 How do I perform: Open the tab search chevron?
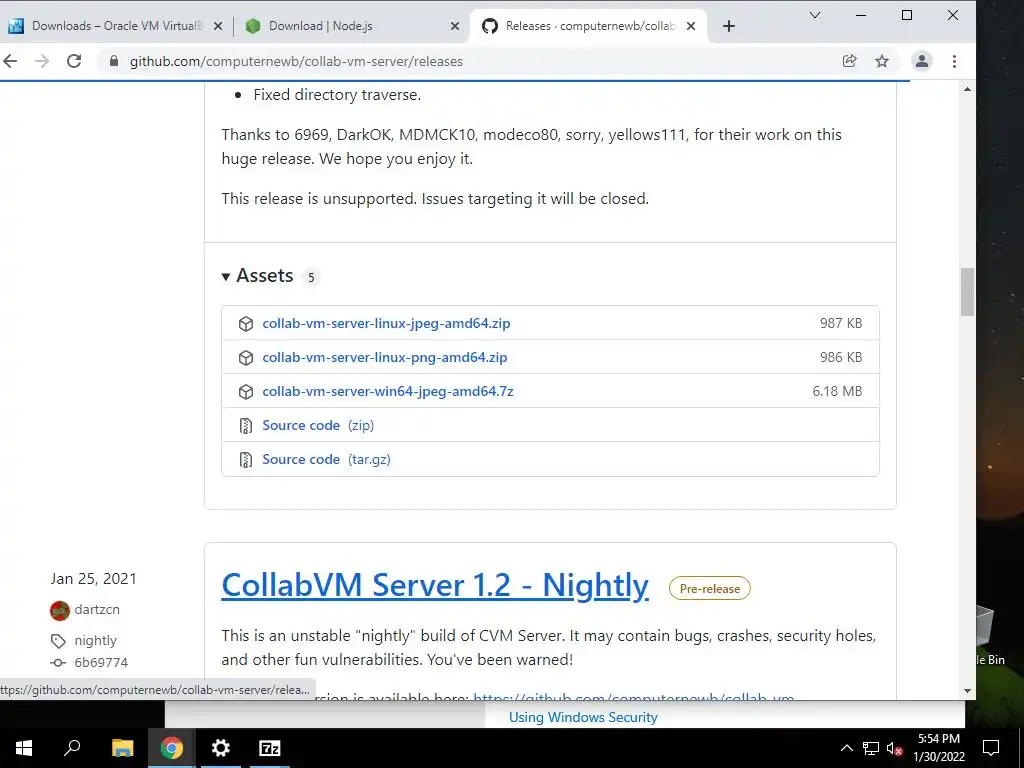tap(814, 15)
